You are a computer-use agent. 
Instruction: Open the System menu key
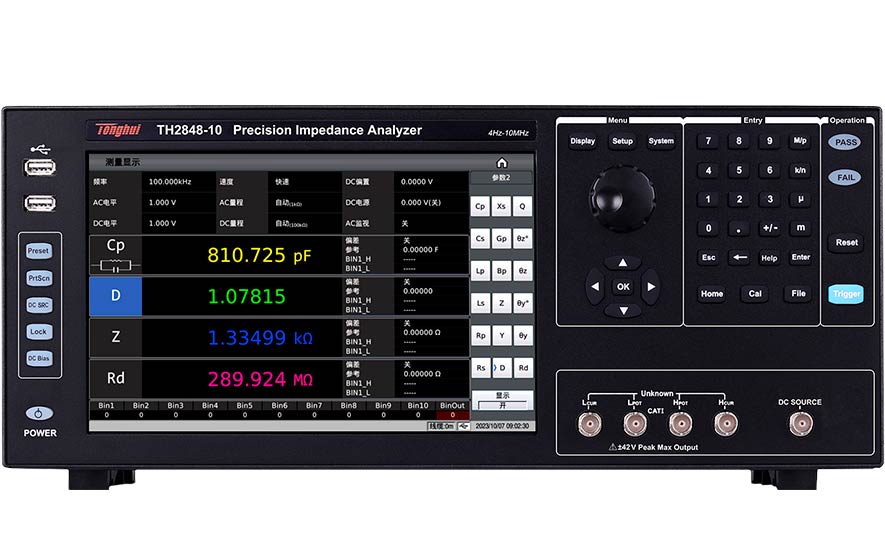pyautogui.click(x=661, y=141)
